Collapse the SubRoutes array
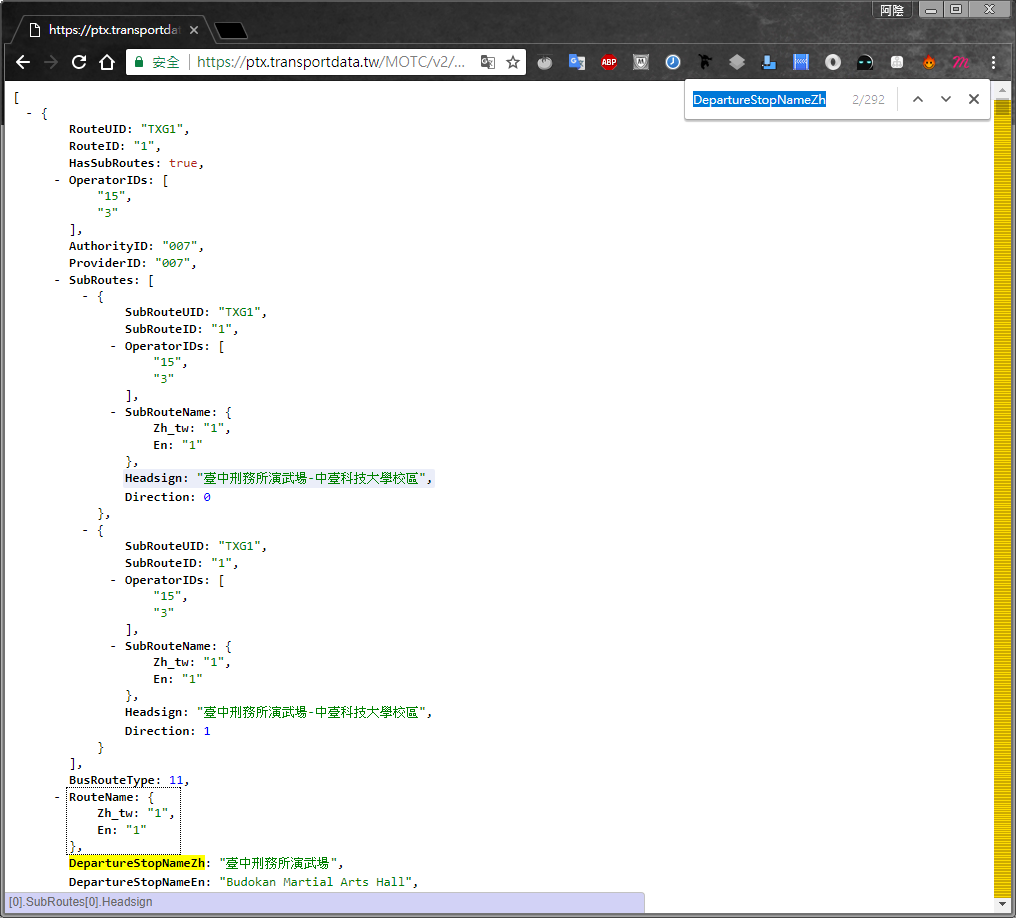Viewport: 1016px width, 918px height. coord(57,280)
